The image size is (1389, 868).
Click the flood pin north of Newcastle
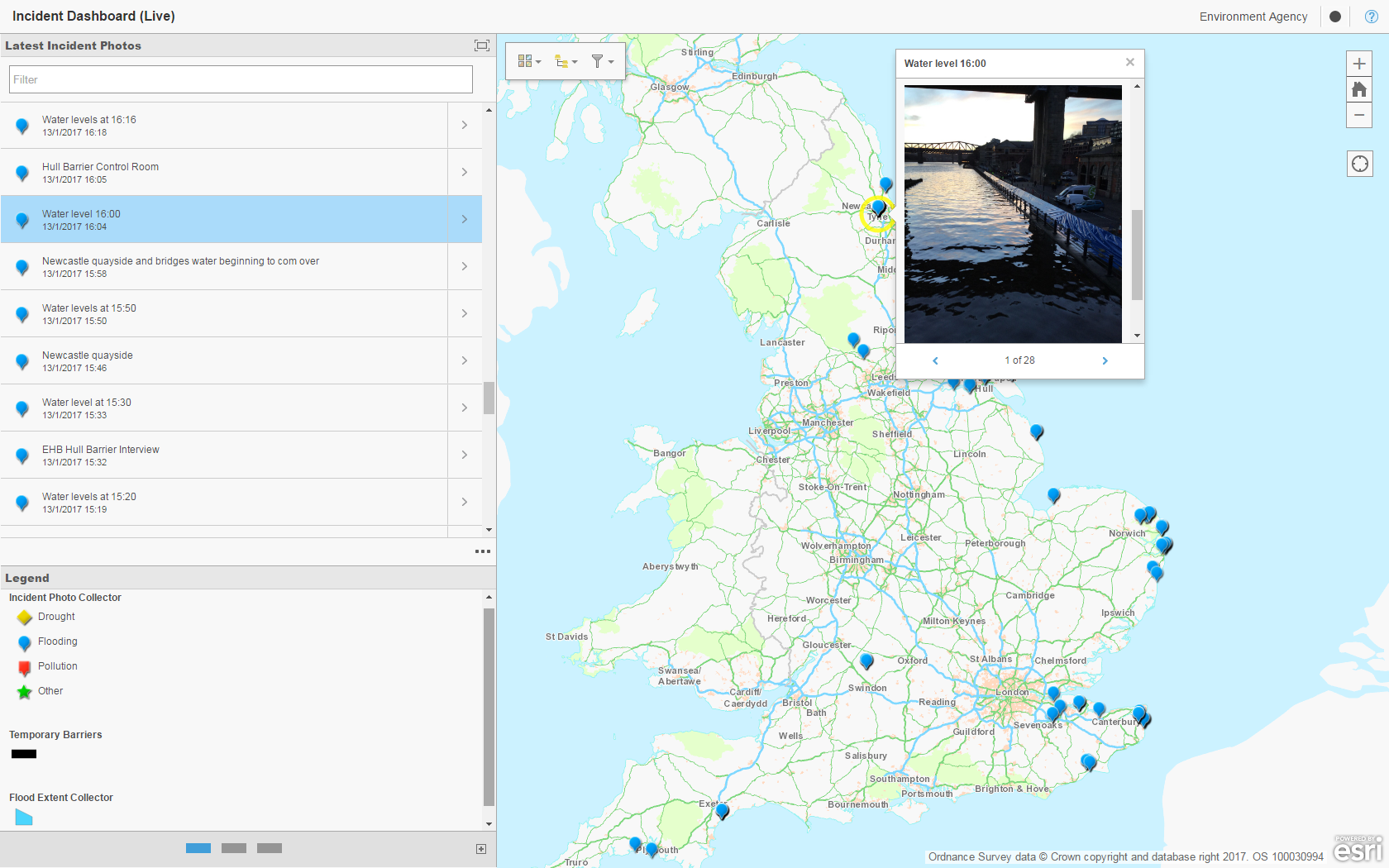click(x=886, y=184)
